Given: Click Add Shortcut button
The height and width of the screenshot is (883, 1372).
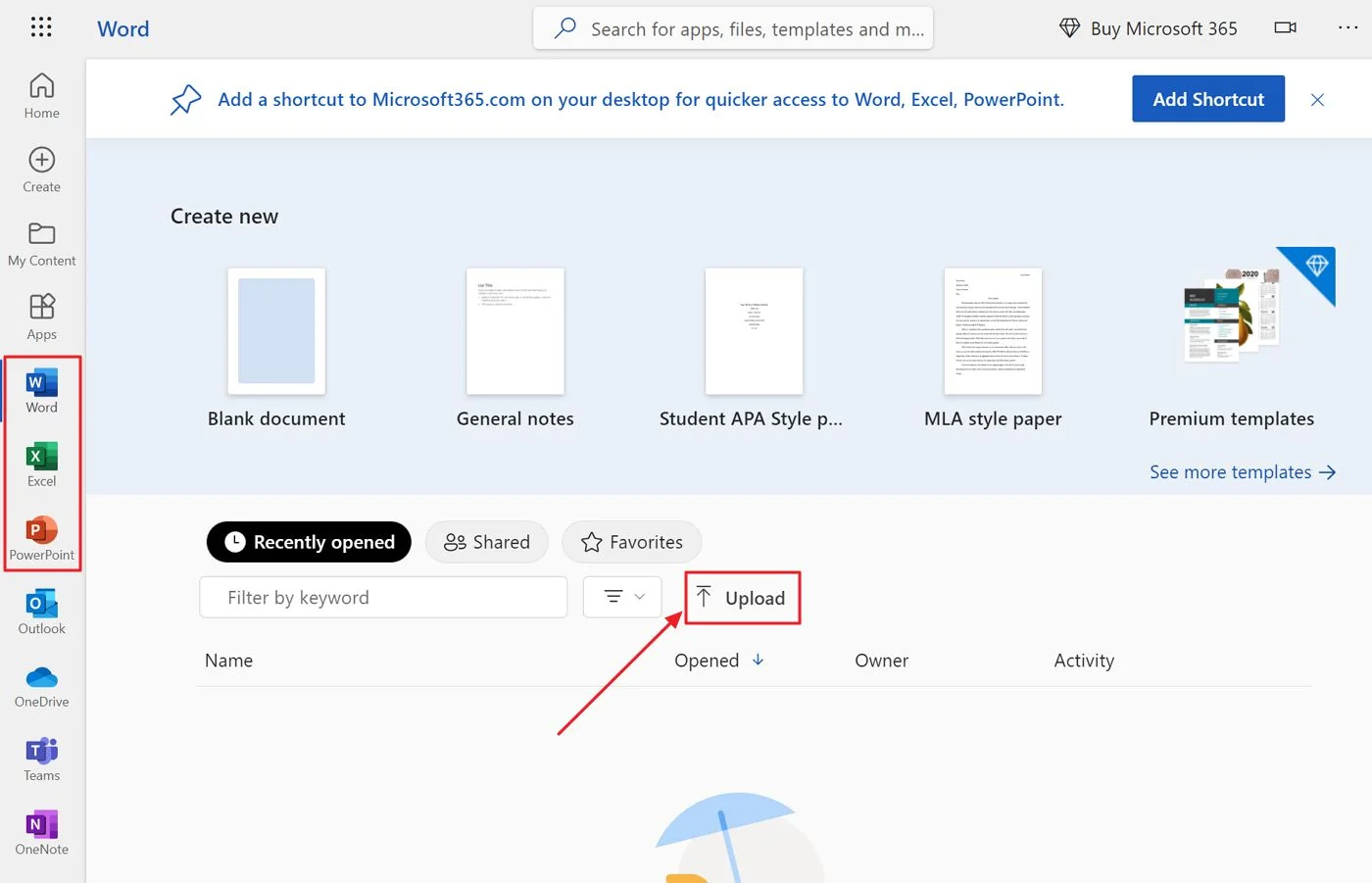Looking at the screenshot, I should click(x=1208, y=99).
